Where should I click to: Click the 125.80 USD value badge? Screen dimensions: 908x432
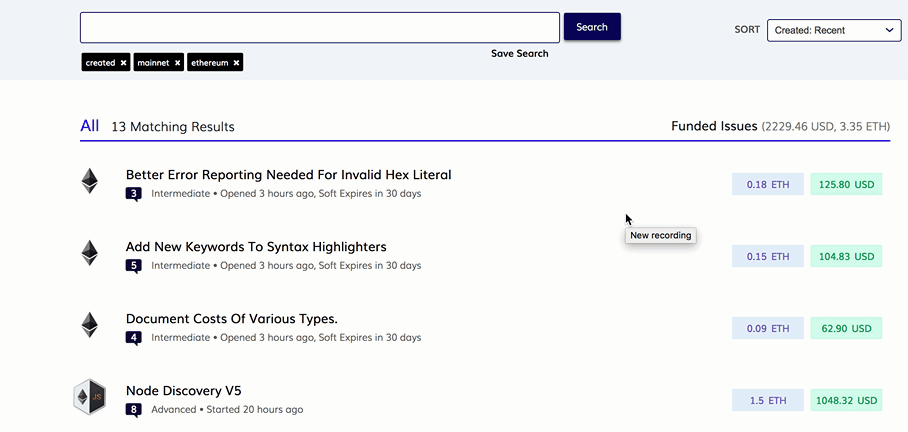click(x=846, y=185)
